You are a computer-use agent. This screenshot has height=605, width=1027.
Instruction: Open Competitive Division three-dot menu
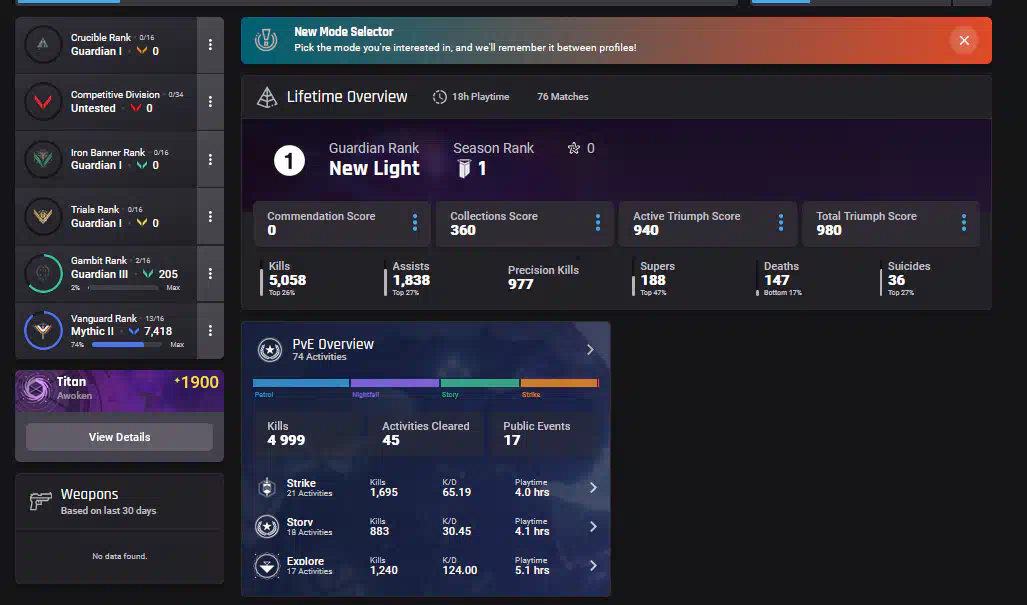click(210, 101)
